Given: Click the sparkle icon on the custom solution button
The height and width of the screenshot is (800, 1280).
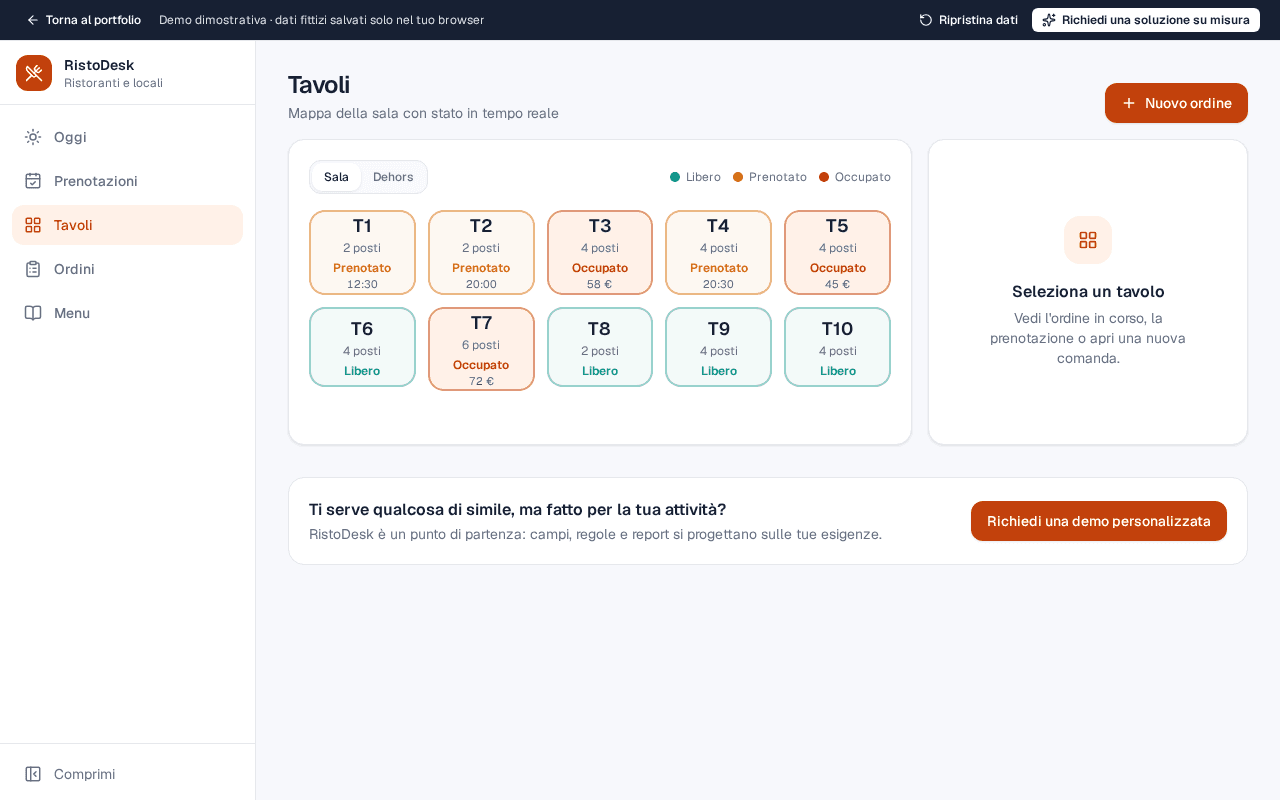Looking at the screenshot, I should [x=1049, y=20].
